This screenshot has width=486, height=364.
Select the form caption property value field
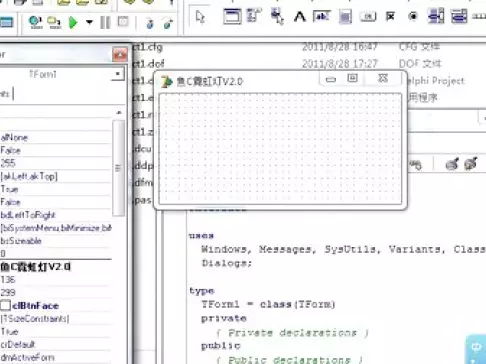[x=55, y=267]
